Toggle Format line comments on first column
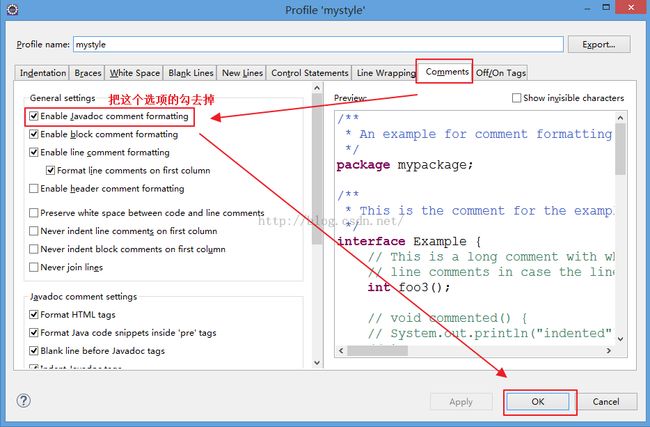Image resolution: width=650 pixels, height=427 pixels. click(x=51, y=170)
